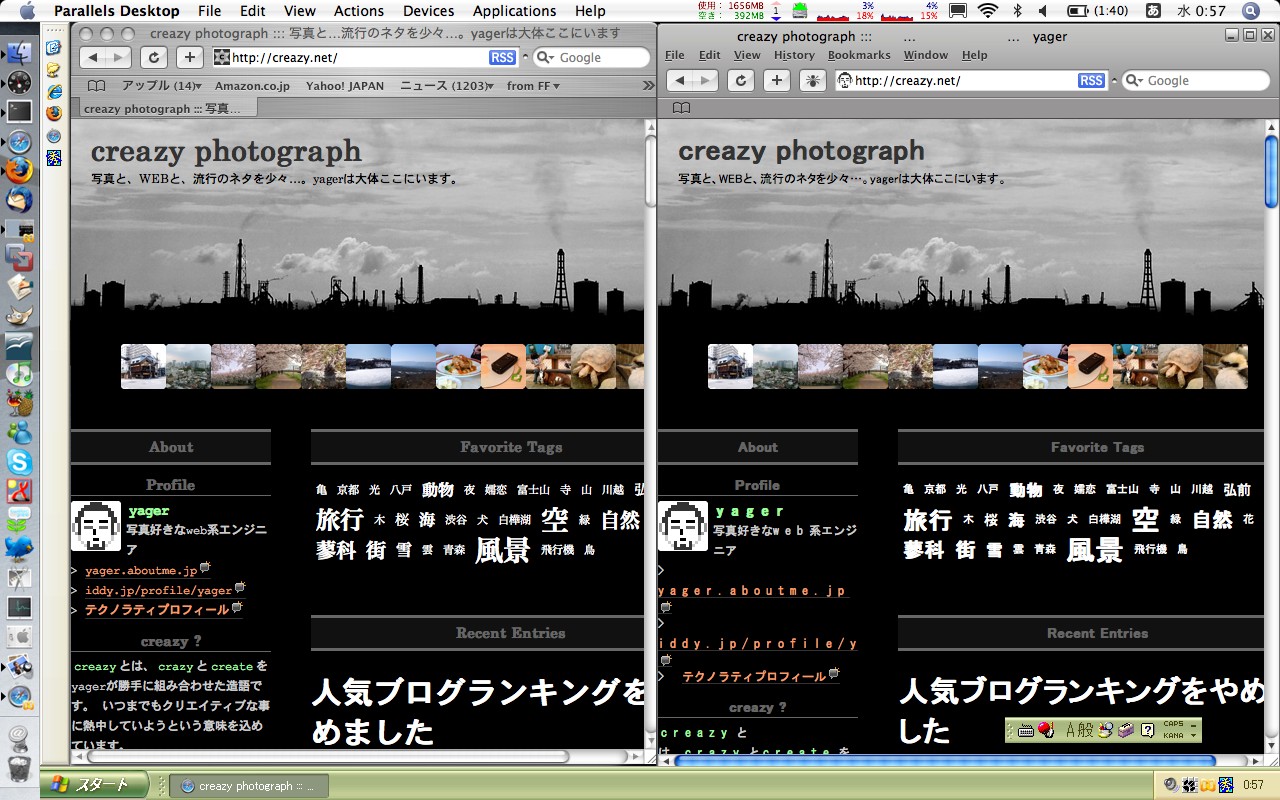1280x800 pixels.
Task: Open the History menu in Windows Safari
Action: coord(794,55)
